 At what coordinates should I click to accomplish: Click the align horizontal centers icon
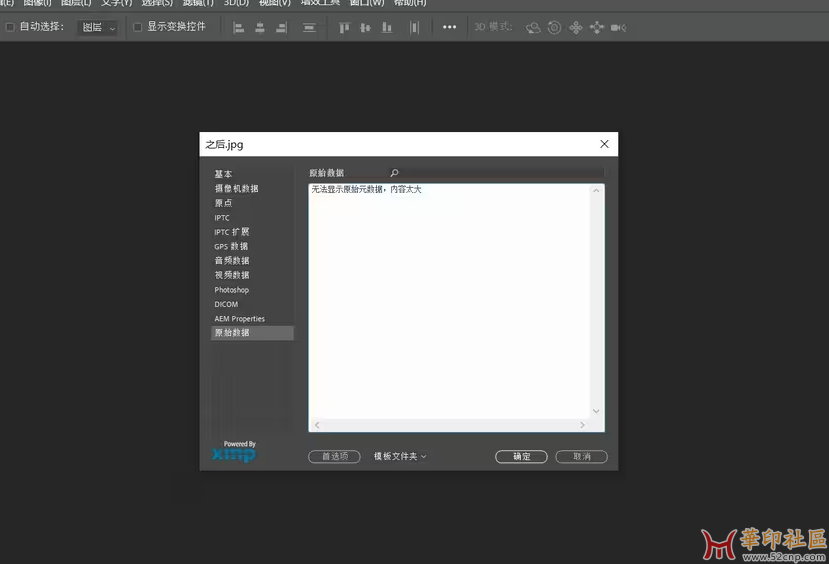pos(260,27)
